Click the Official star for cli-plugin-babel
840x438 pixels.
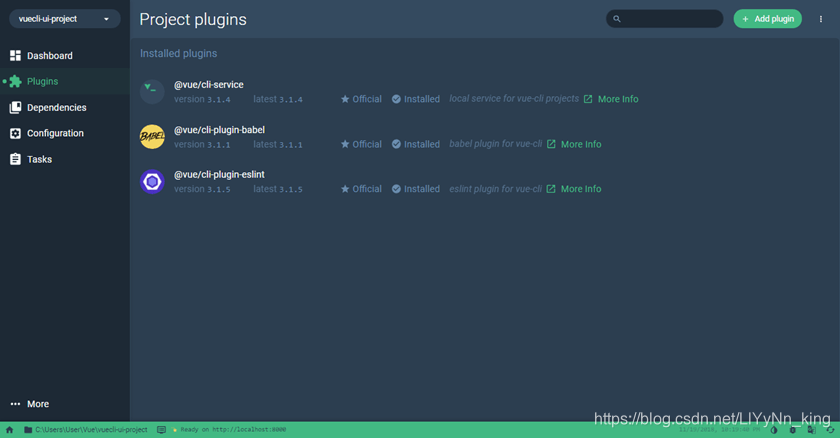point(345,144)
